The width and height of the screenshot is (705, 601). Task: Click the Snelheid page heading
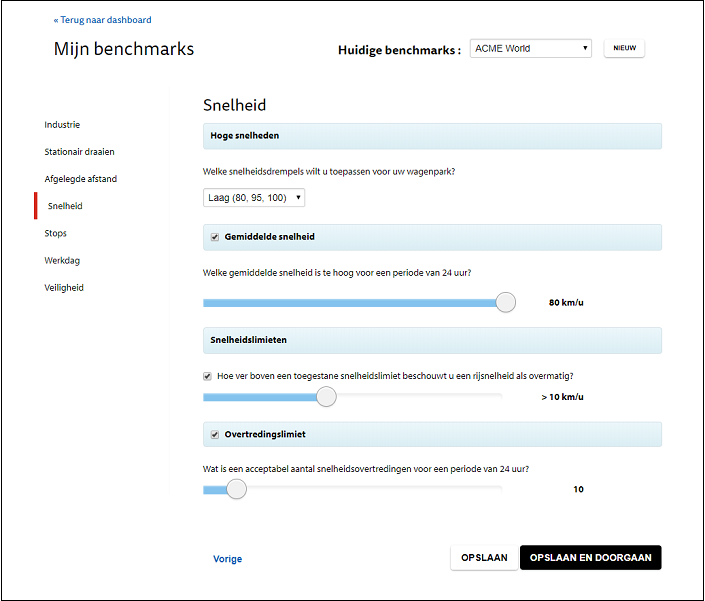(234, 105)
